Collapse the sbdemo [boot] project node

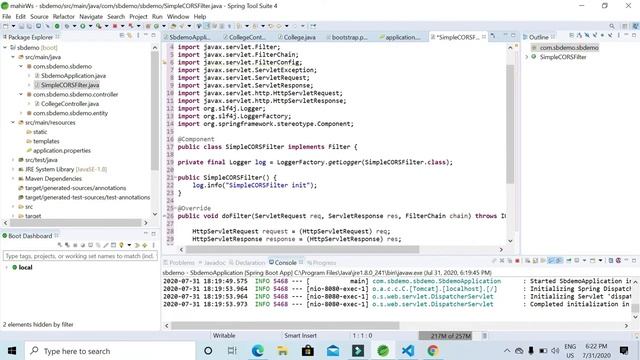(5, 48)
